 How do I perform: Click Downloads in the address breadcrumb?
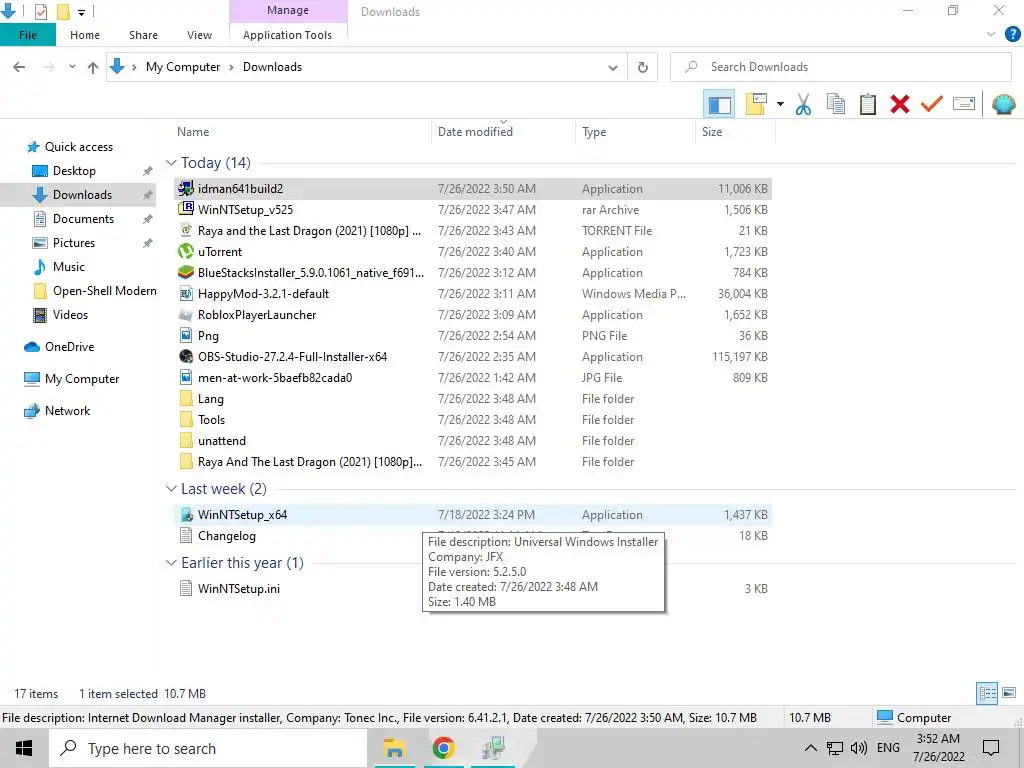click(x=272, y=67)
